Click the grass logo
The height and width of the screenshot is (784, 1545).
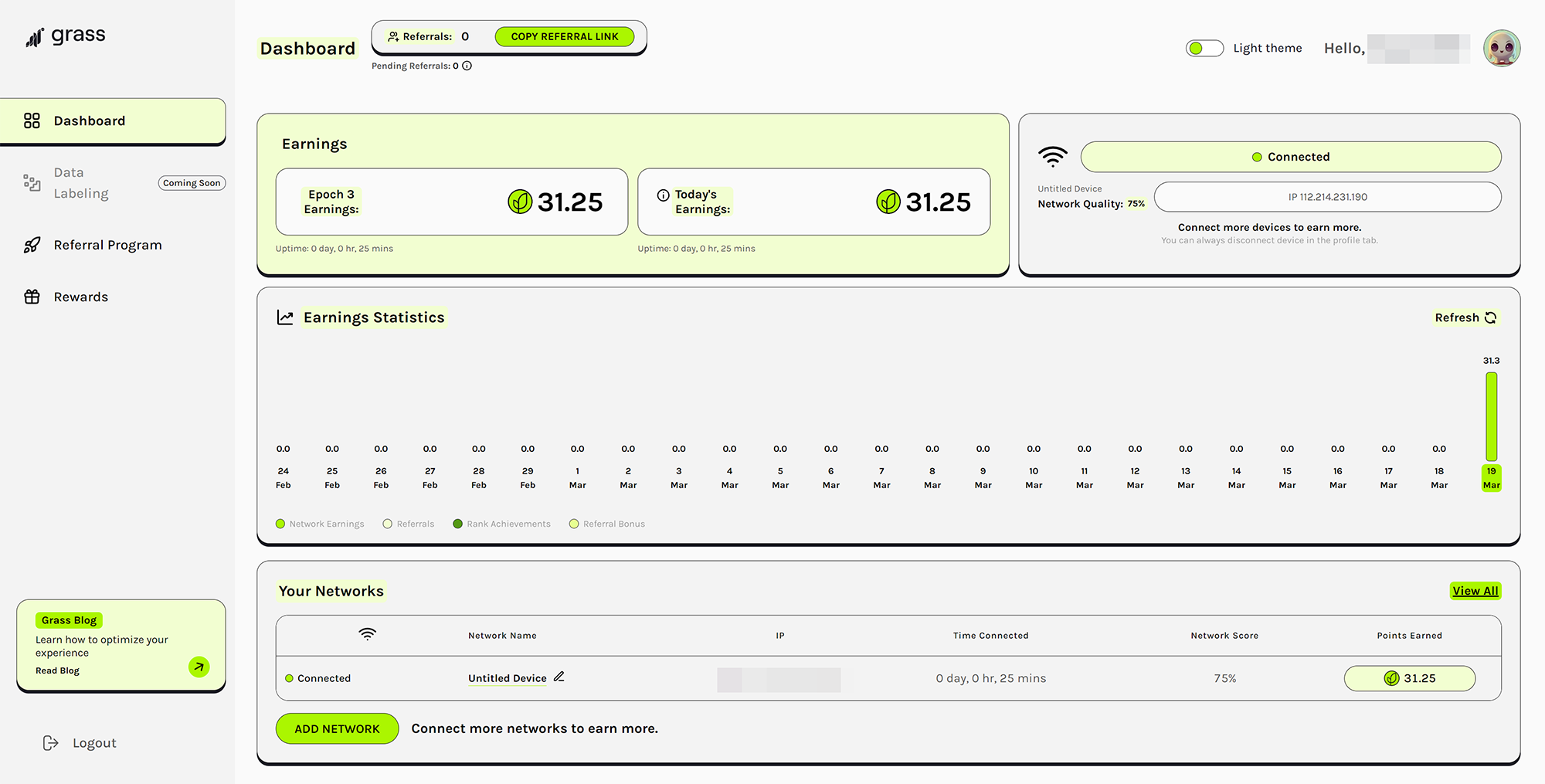(x=66, y=36)
